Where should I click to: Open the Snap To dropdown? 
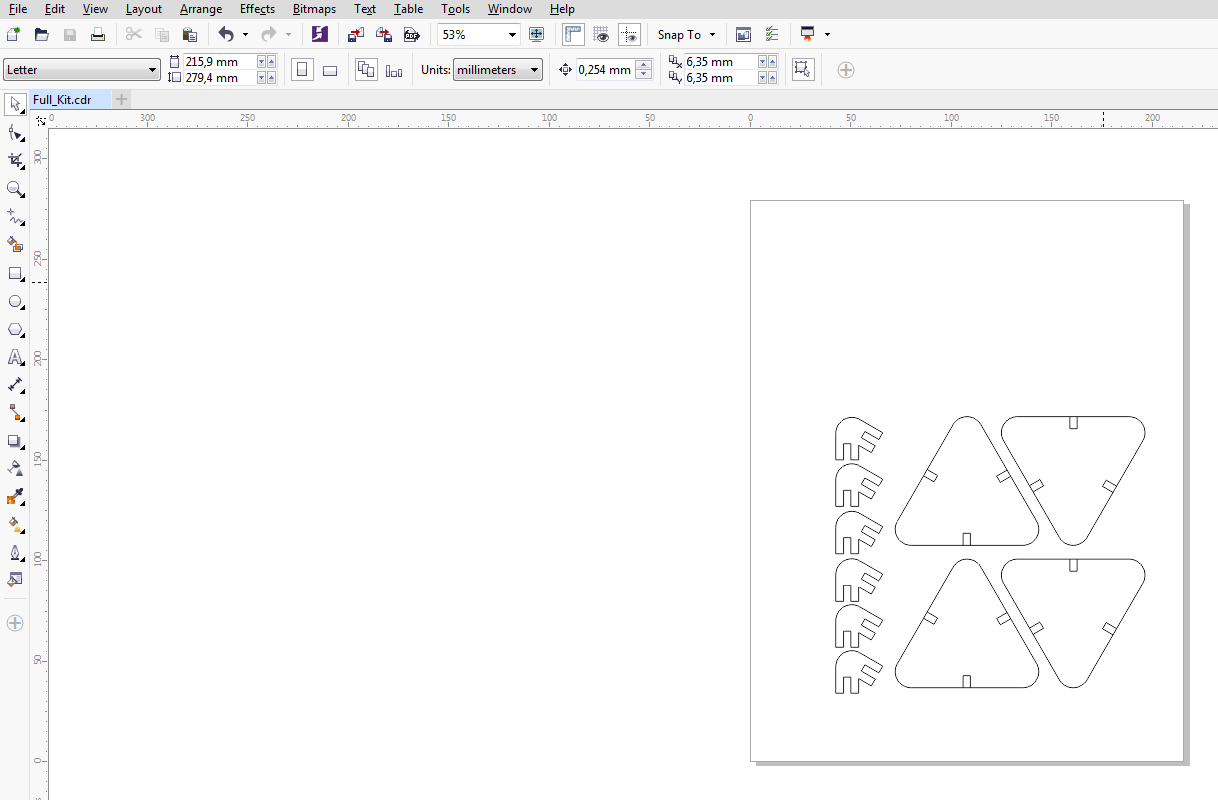pos(686,34)
